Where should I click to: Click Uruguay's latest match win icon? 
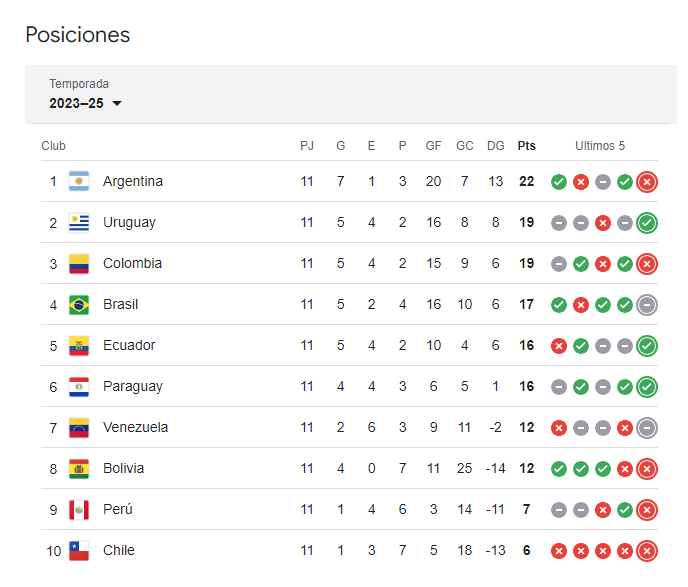coord(647,223)
